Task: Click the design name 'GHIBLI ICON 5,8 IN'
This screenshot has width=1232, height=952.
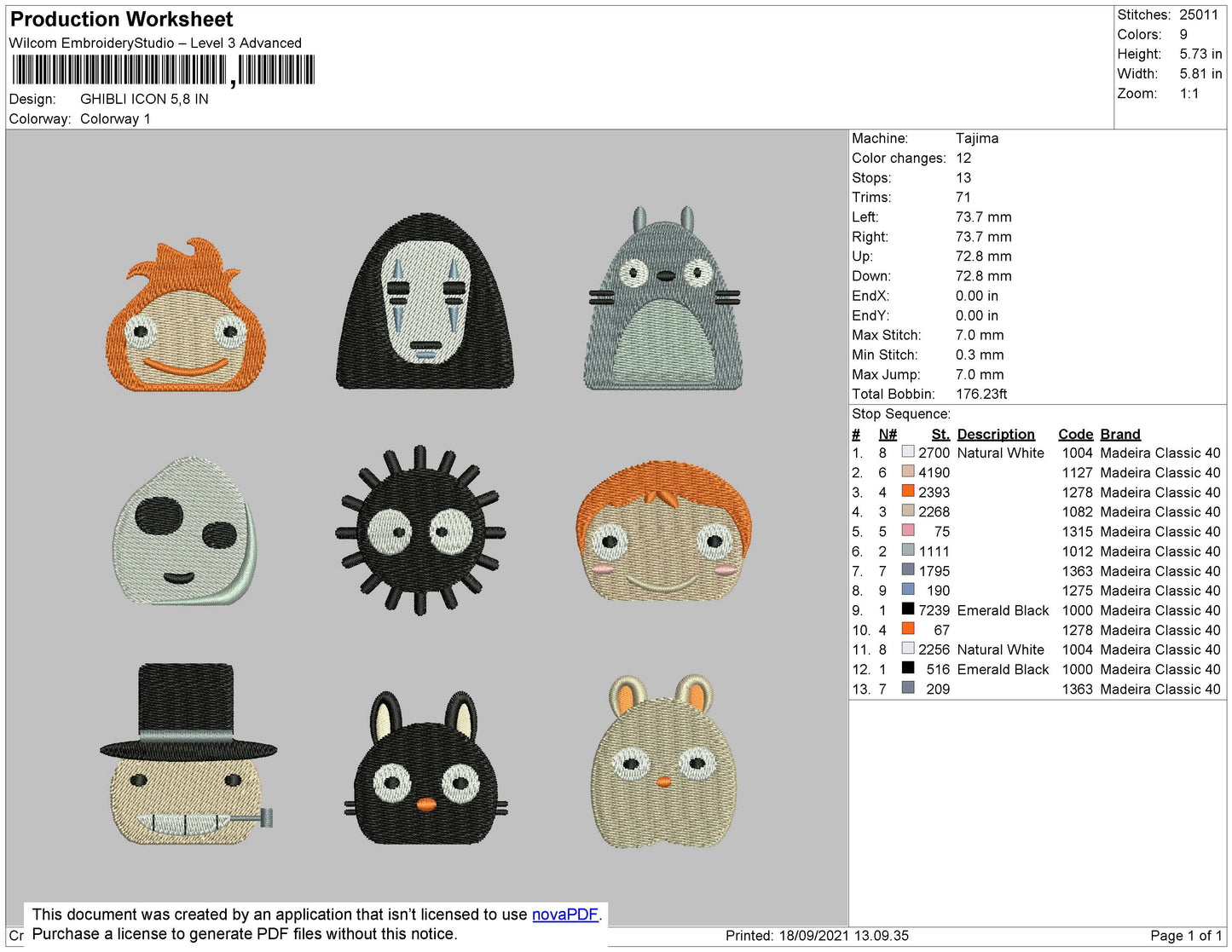Action: click(x=144, y=99)
